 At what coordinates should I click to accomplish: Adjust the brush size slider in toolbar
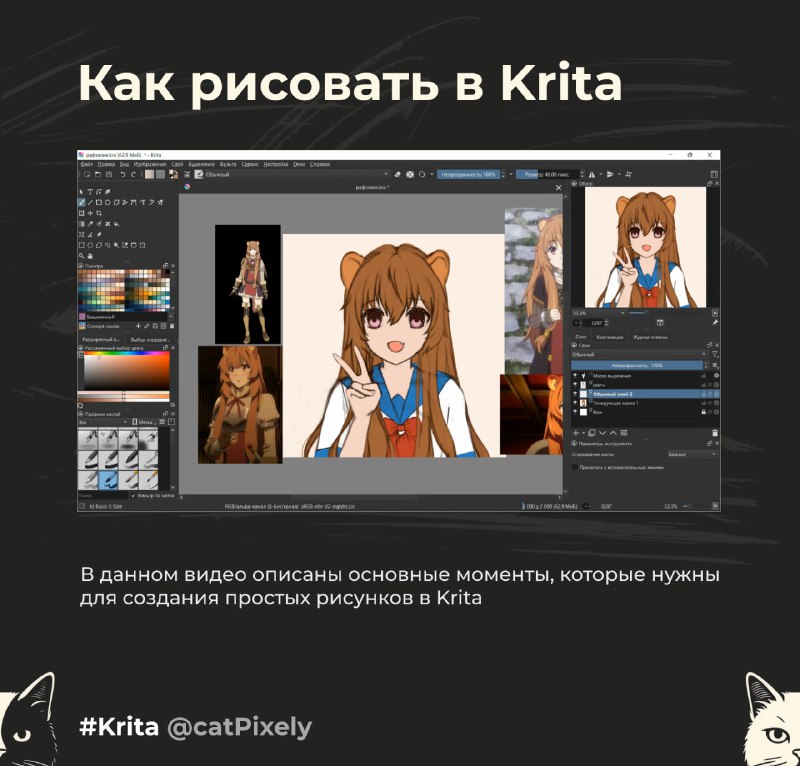(x=547, y=175)
